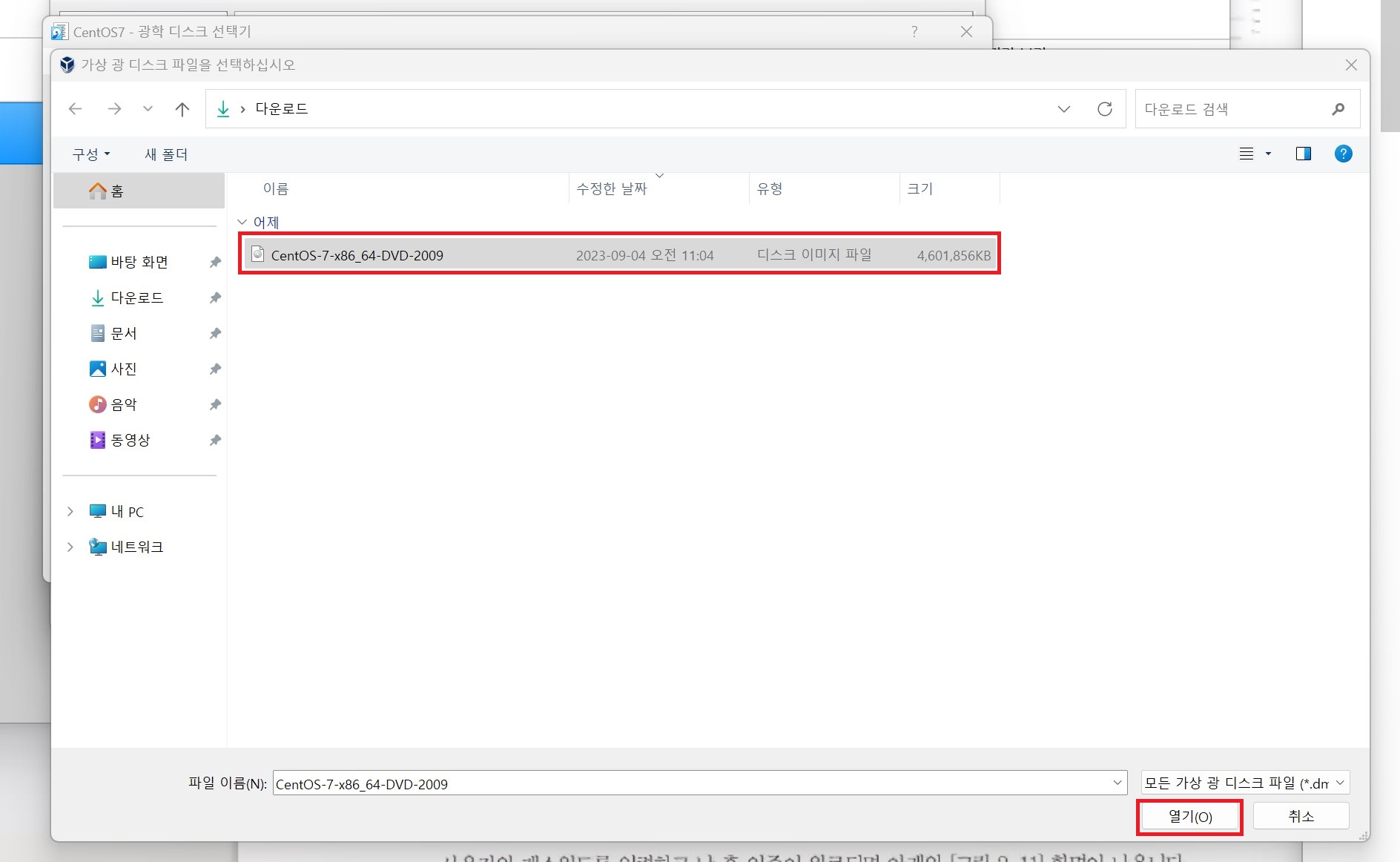Collapse the 어제 group
Viewport: 1400px width, 862px height.
(x=242, y=222)
